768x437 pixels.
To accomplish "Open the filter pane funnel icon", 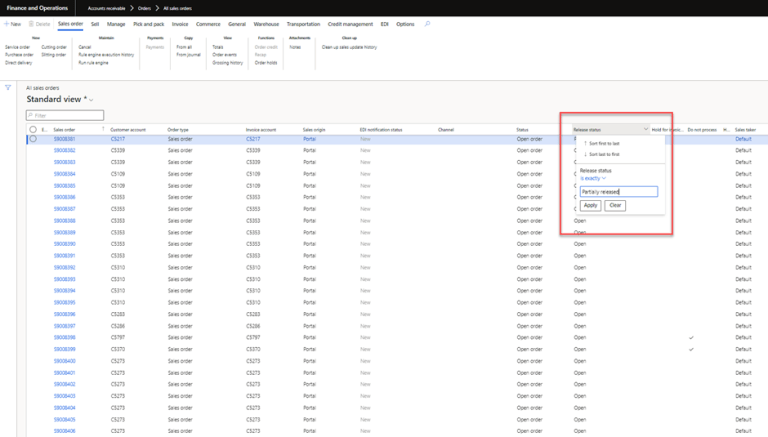I will [x=9, y=88].
